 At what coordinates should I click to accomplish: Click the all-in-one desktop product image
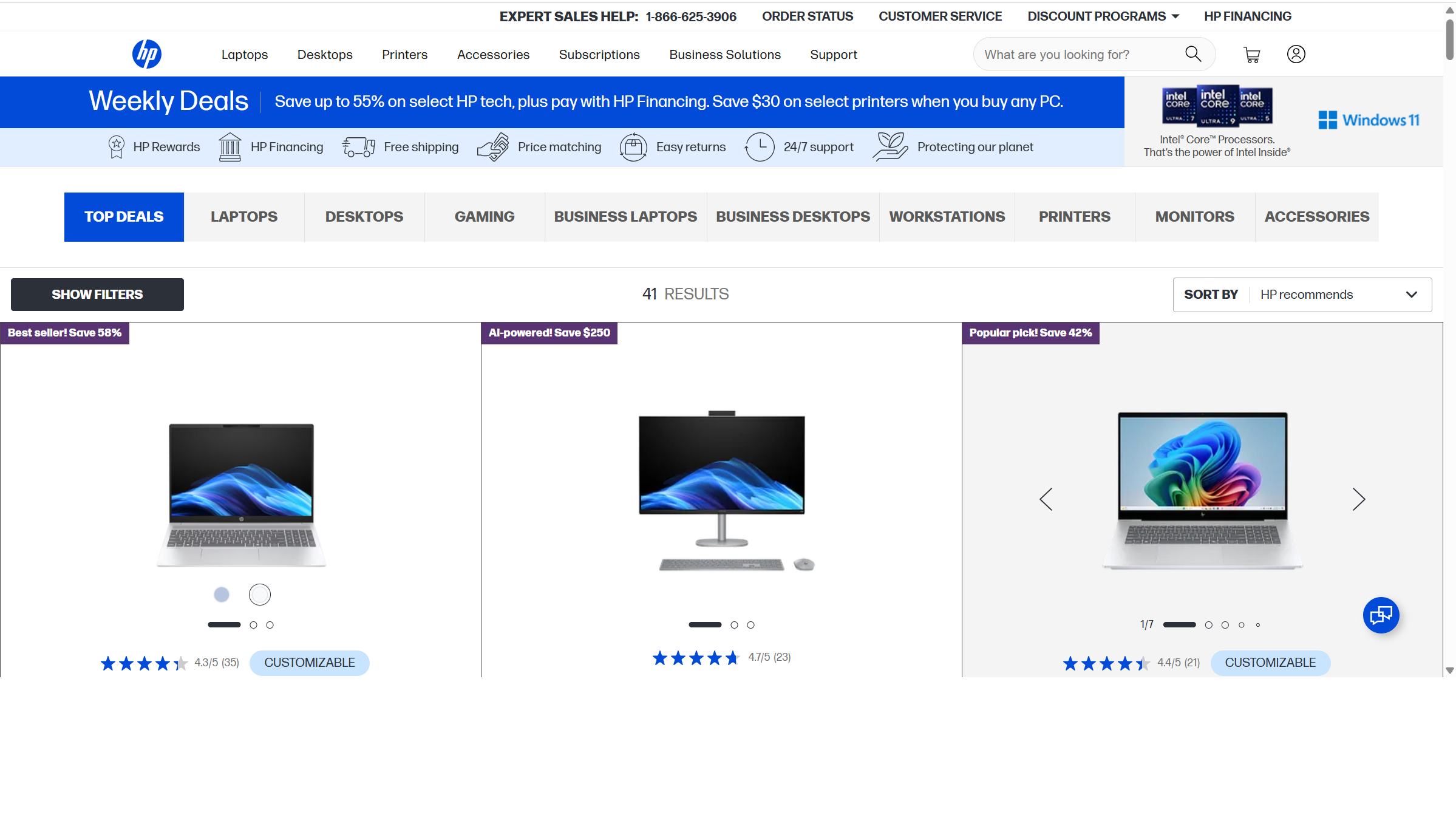pos(726,491)
